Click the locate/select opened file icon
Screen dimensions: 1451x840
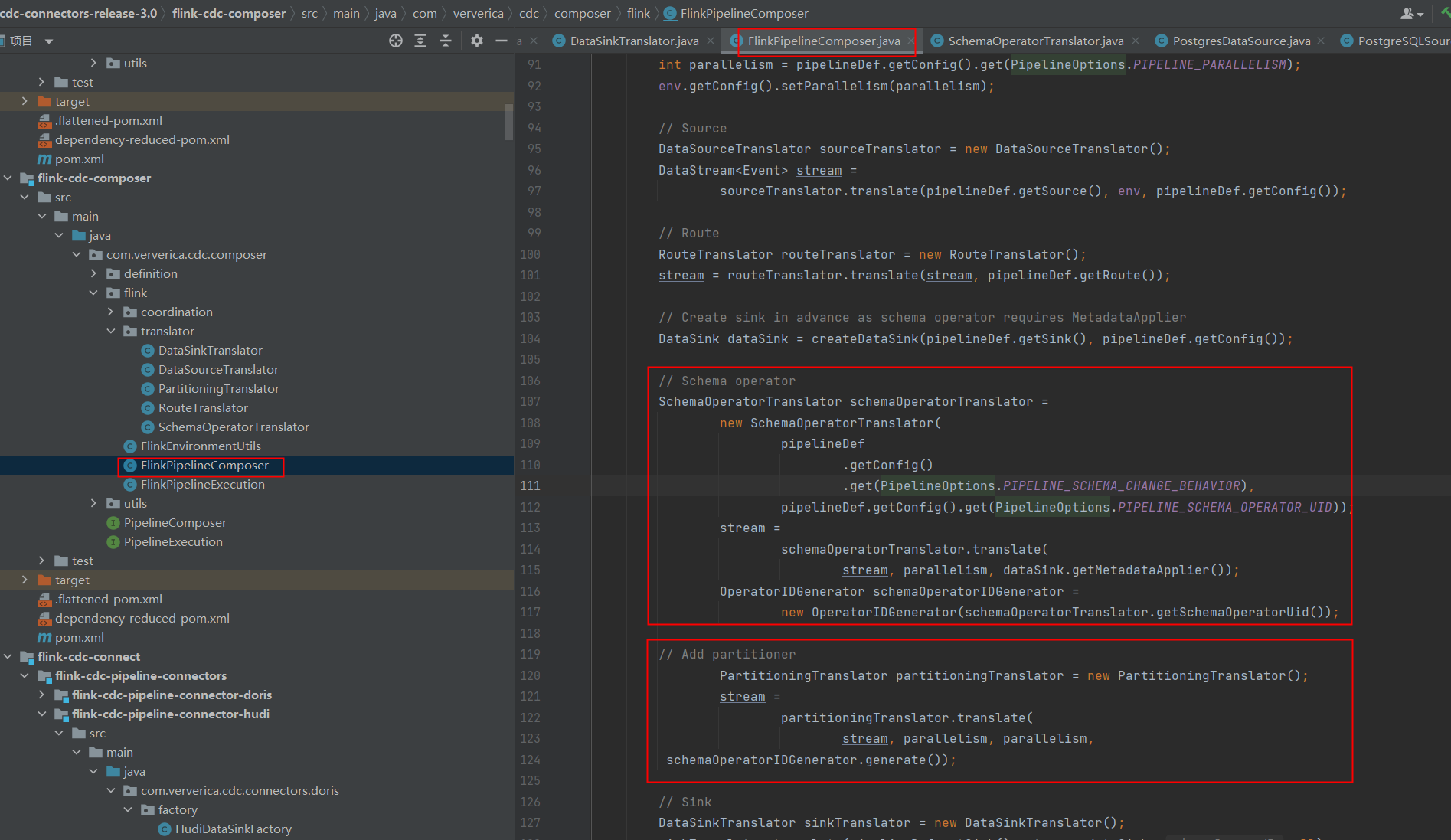tap(395, 41)
